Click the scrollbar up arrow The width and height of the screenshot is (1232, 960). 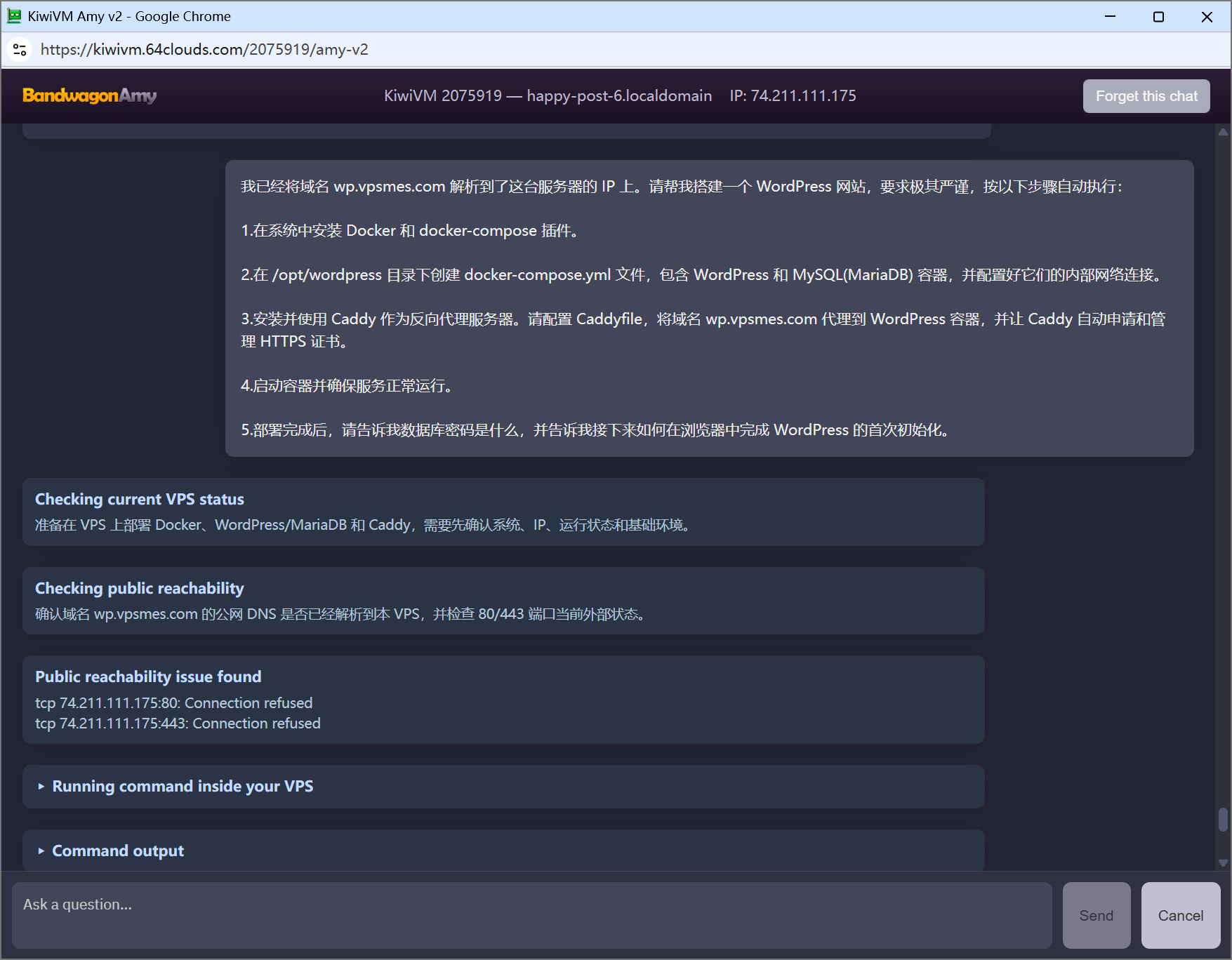[x=1223, y=131]
